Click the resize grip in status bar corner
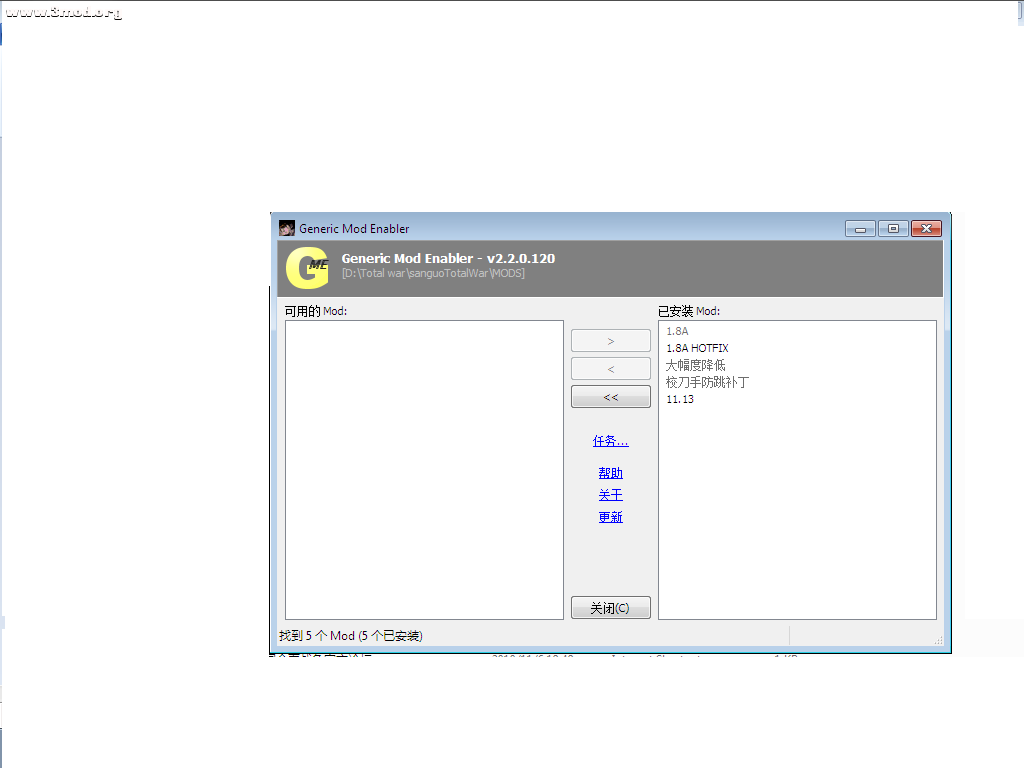Image resolution: width=1024 pixels, height=768 pixels. 938,641
